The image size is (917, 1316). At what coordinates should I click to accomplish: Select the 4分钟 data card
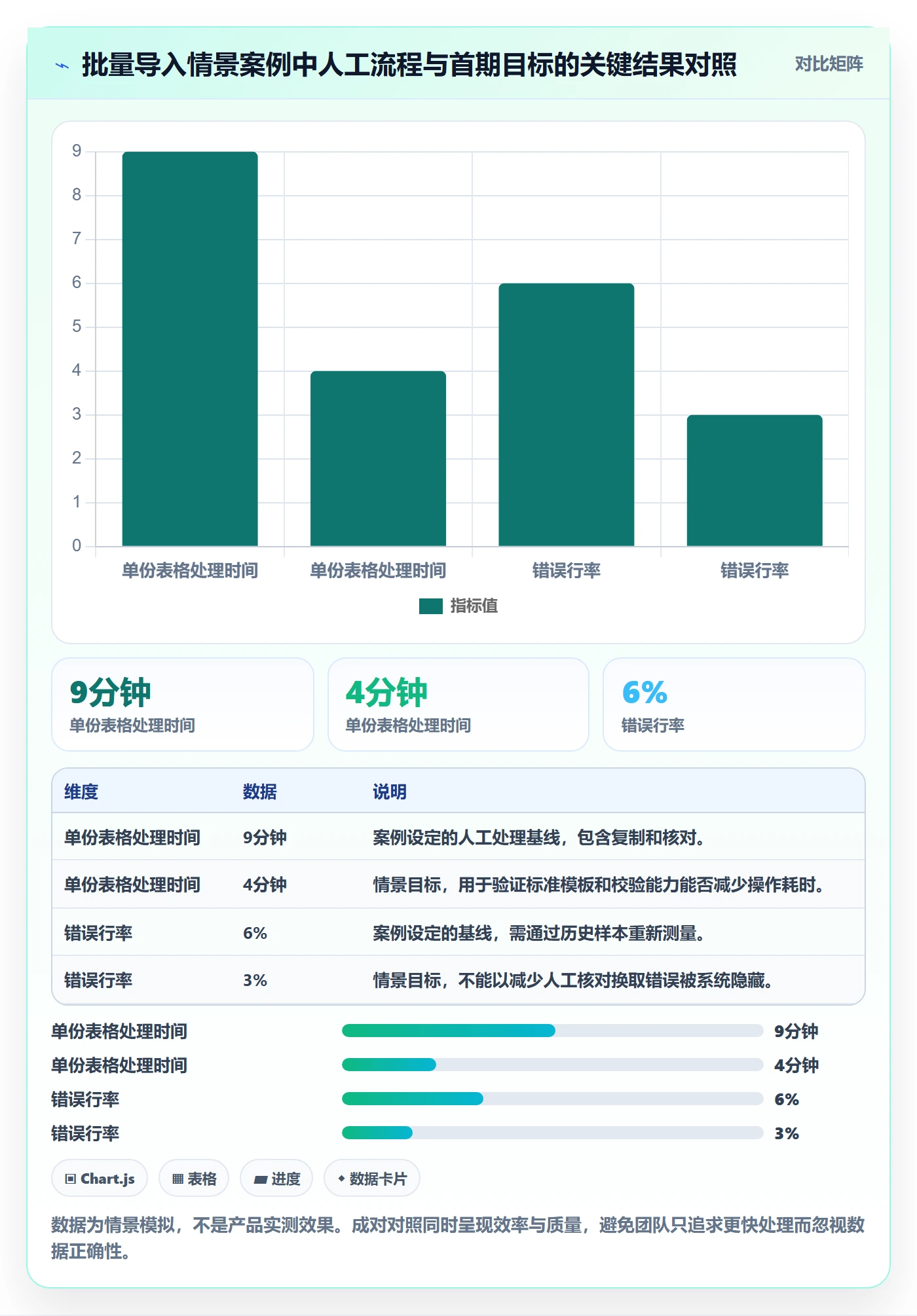(x=458, y=704)
